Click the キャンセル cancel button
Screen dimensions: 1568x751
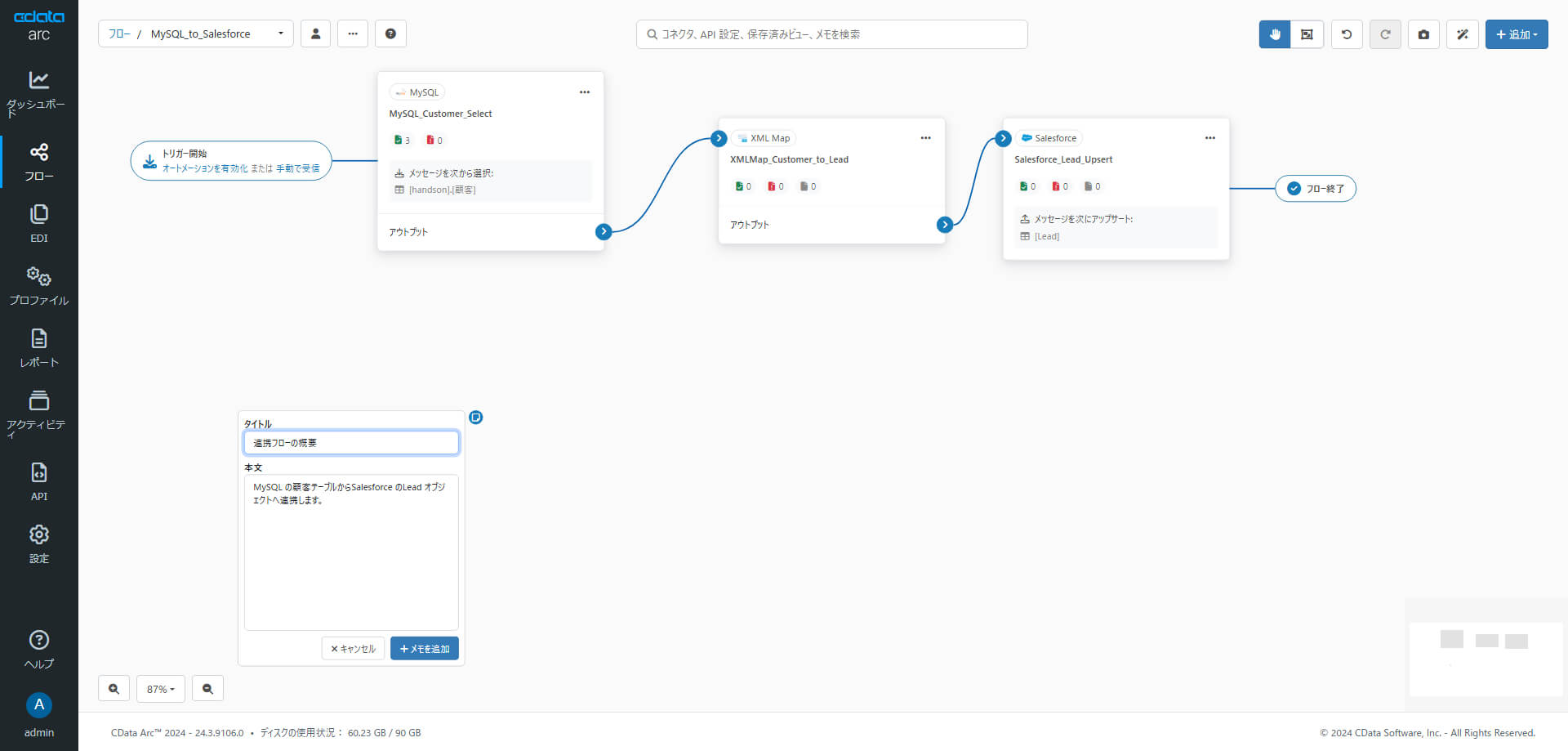(x=353, y=648)
